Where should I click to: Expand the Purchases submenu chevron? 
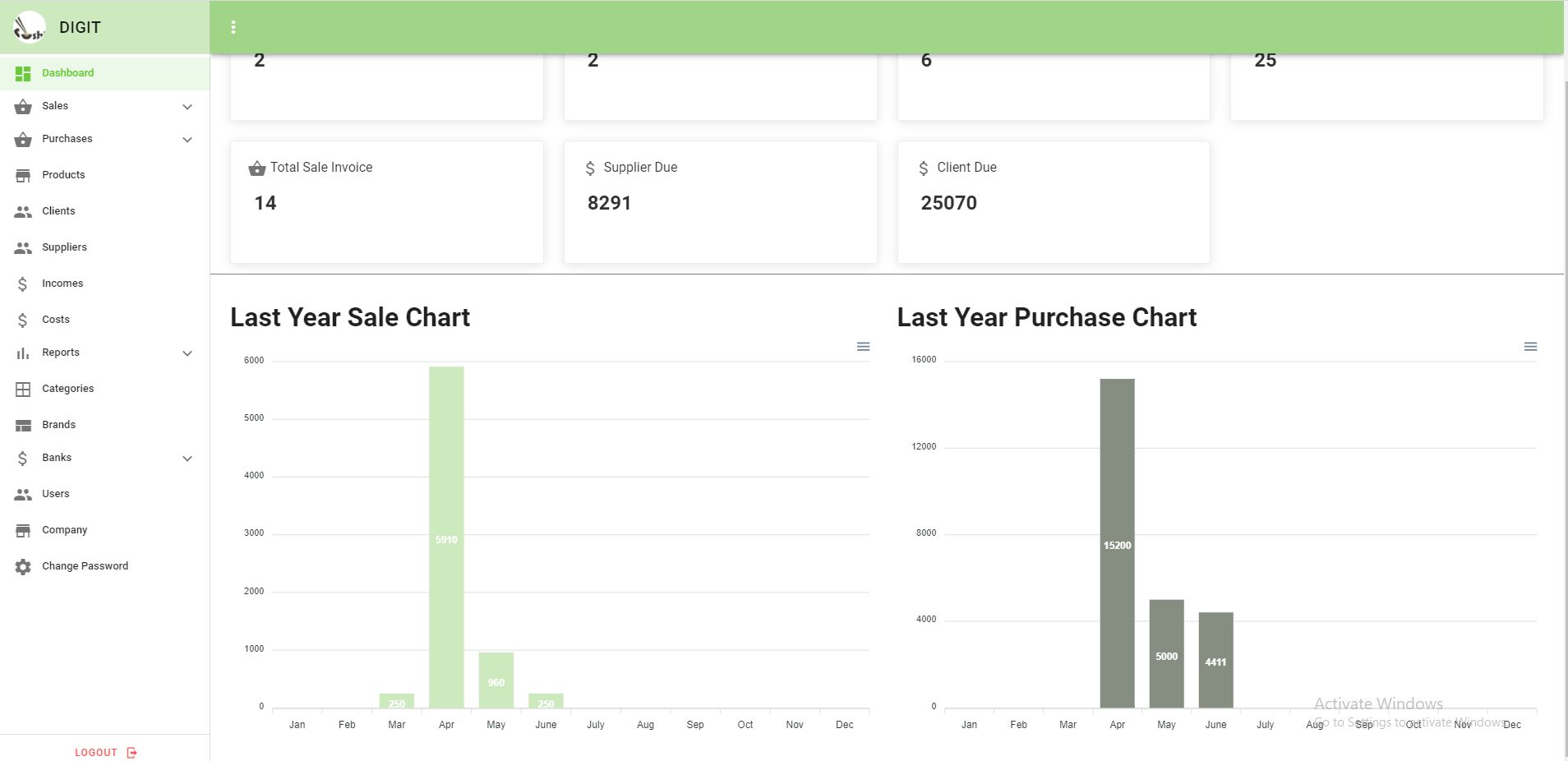tap(187, 140)
